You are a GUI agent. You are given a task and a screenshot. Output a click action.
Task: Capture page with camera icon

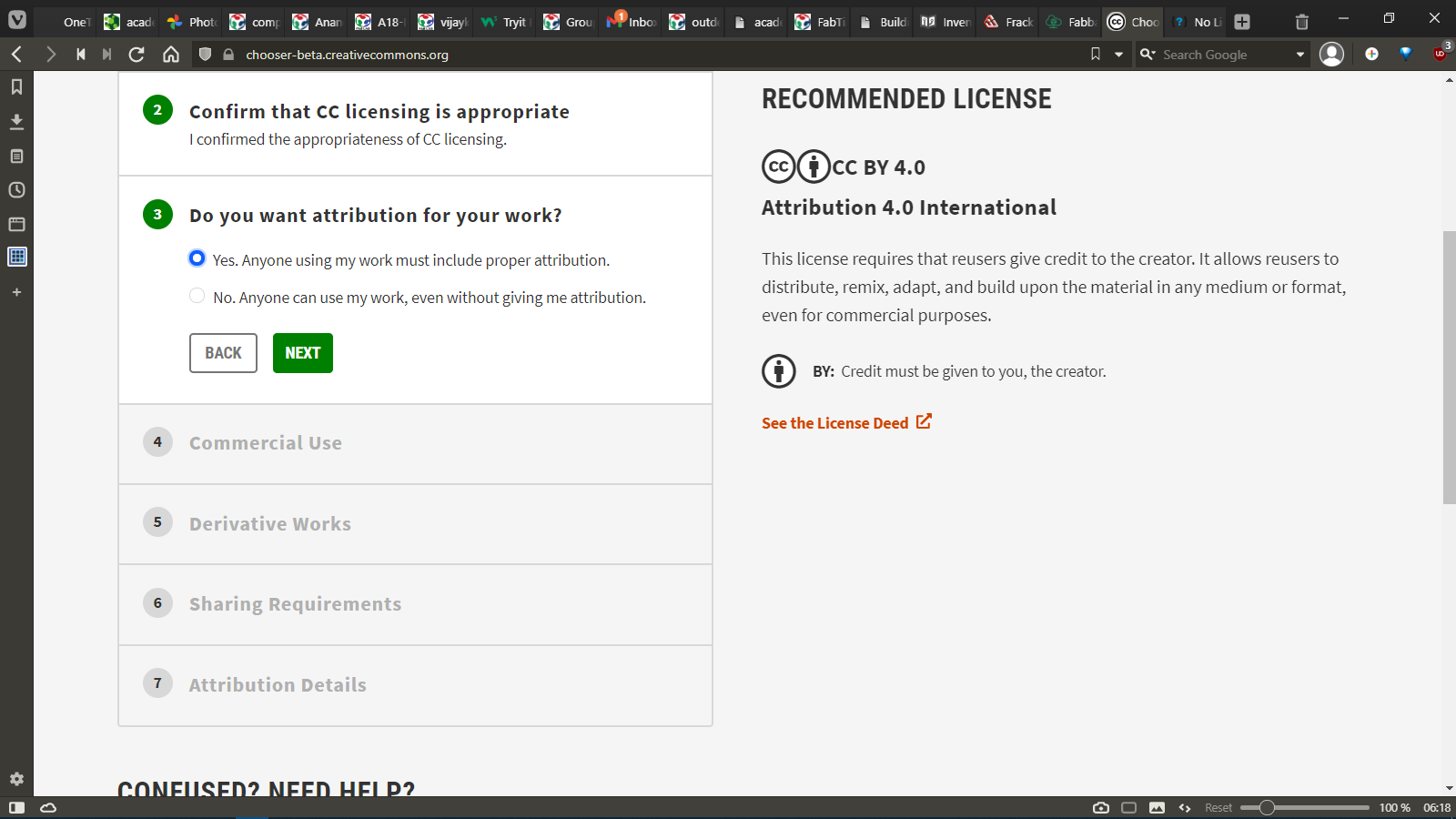[x=1101, y=807]
